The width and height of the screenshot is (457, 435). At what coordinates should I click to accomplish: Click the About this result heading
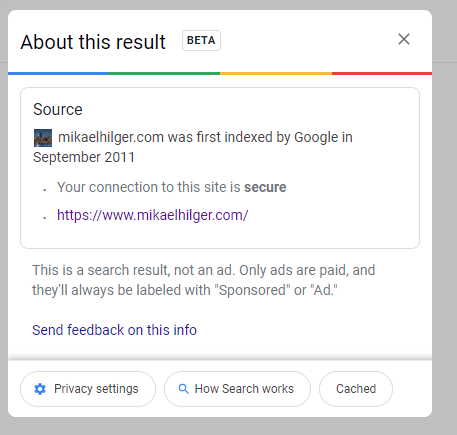[93, 42]
